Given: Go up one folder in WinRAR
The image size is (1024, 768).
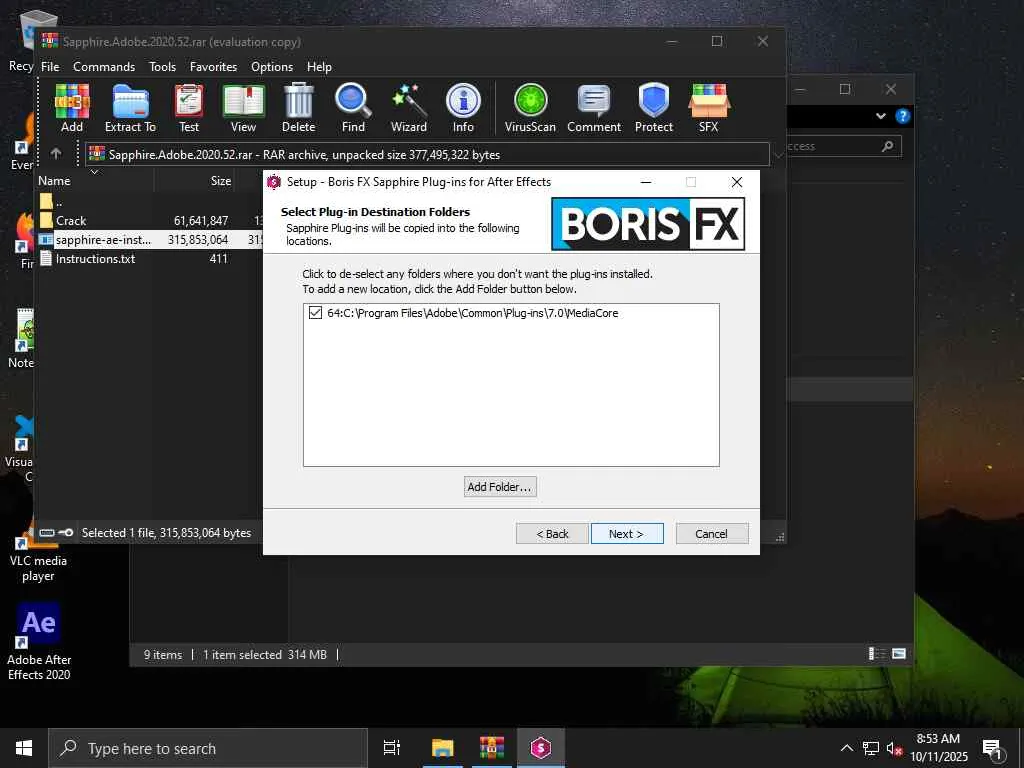Looking at the screenshot, I should (x=56, y=153).
